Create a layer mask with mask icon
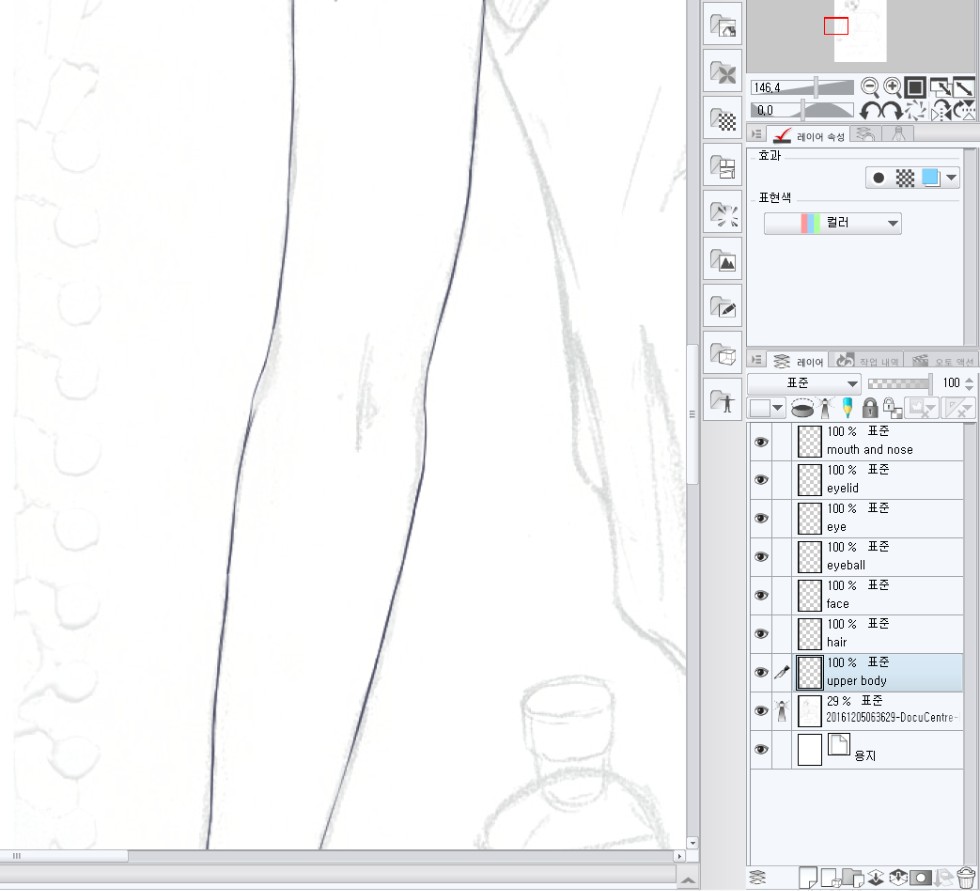The width and height of the screenshot is (980, 891). click(x=921, y=877)
